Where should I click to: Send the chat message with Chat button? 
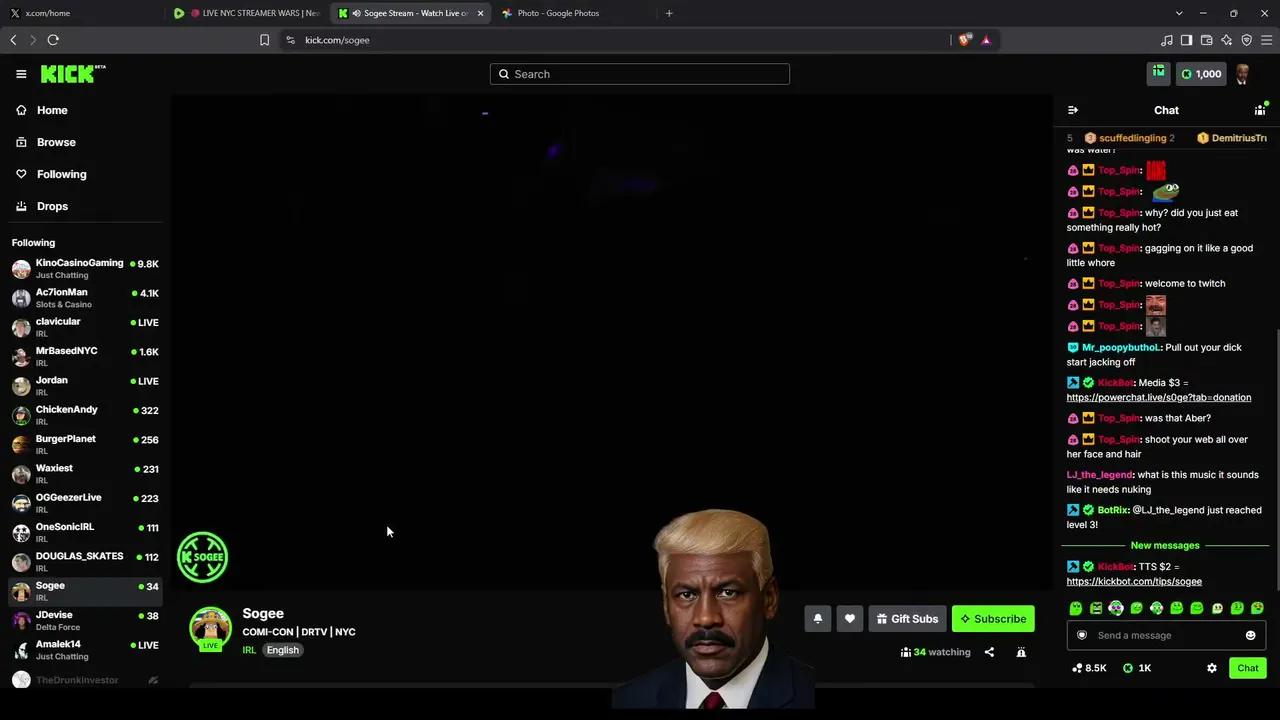(1248, 668)
